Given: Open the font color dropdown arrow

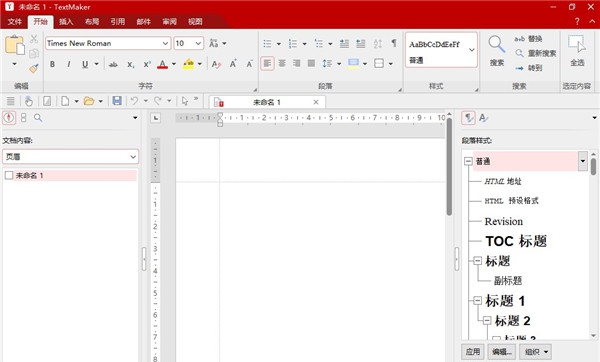Looking at the screenshot, I should 174,64.
